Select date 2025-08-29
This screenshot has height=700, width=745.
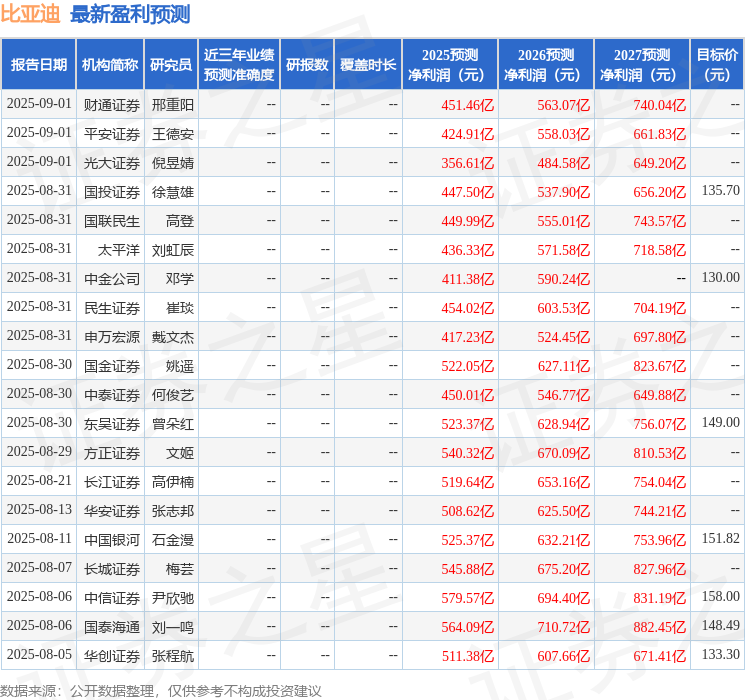[x=39, y=451]
